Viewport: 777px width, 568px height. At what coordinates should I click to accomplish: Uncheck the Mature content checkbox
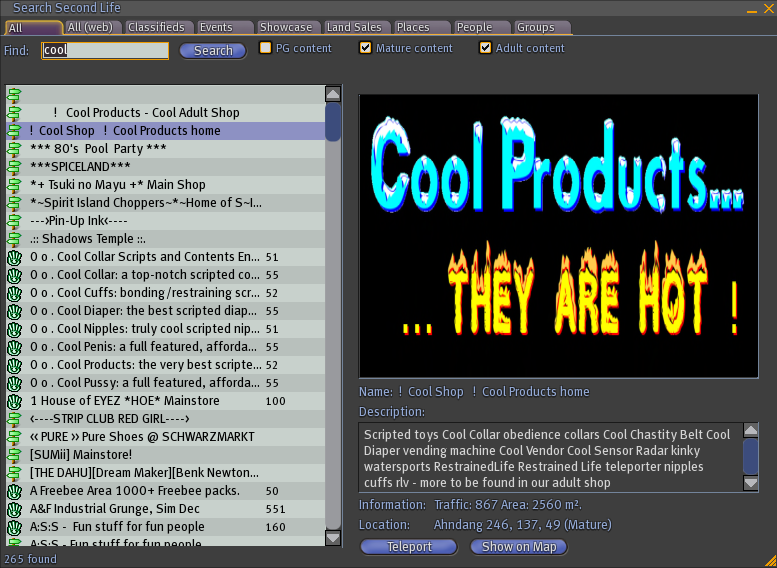366,48
